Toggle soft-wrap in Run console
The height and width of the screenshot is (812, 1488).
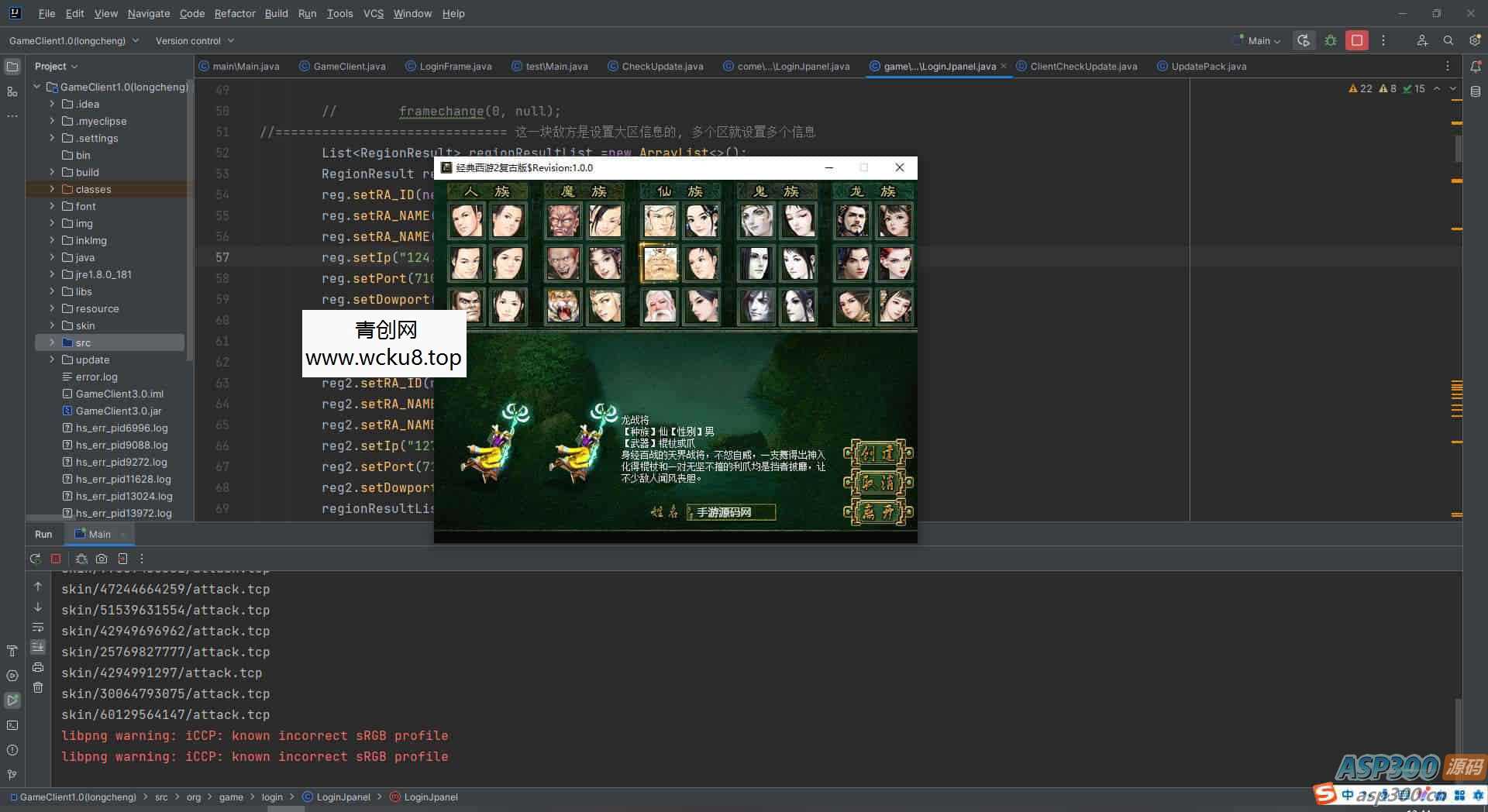pos(38,627)
